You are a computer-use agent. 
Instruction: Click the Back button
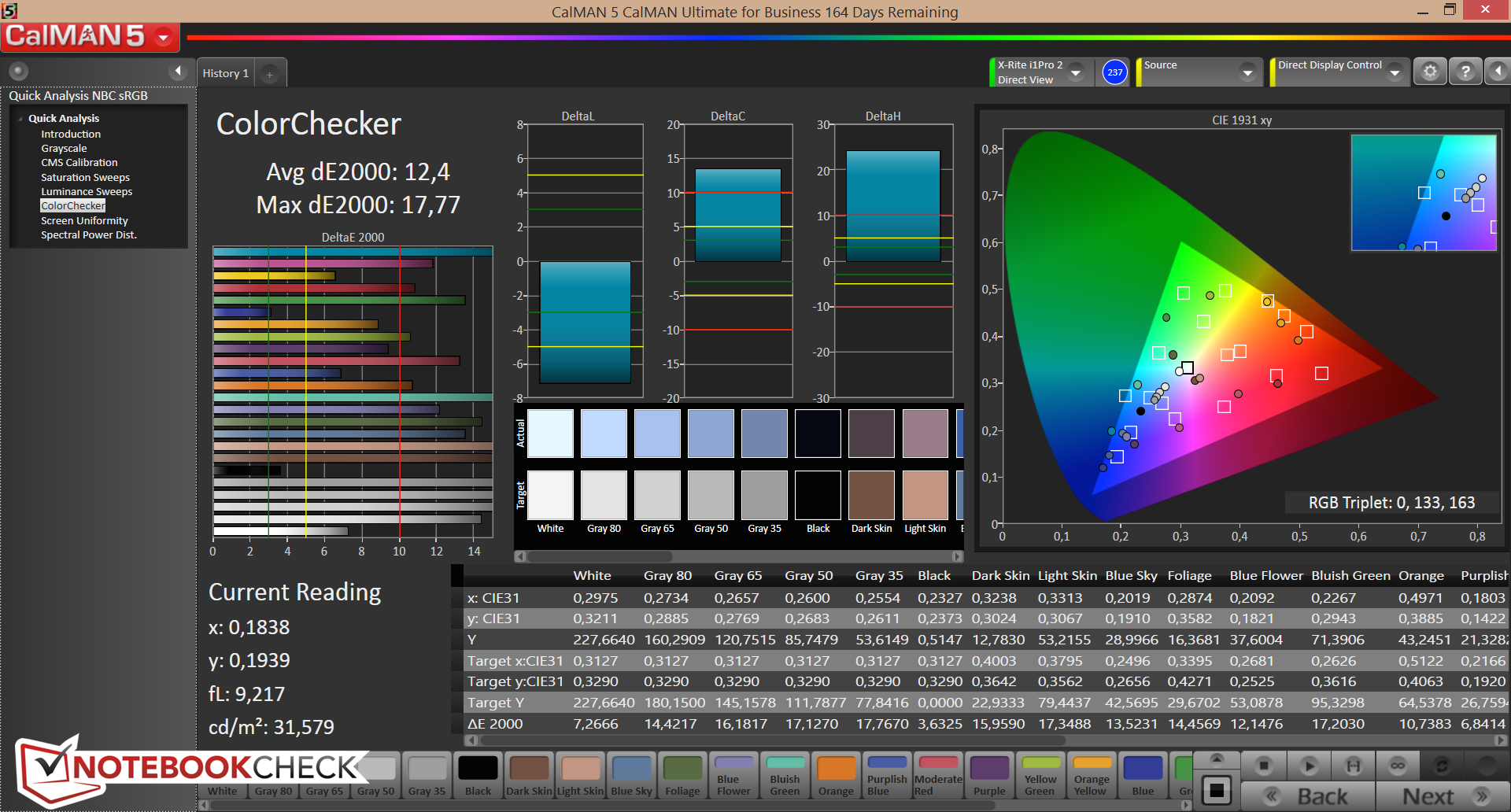1308,796
